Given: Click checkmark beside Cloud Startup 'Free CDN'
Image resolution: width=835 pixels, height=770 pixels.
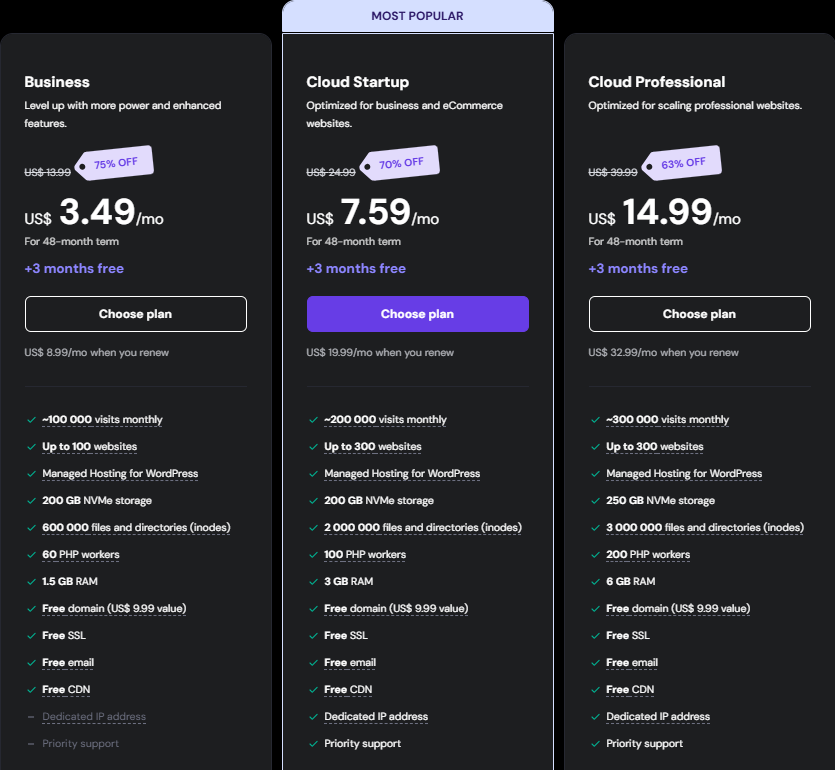Looking at the screenshot, I should tap(313, 690).
